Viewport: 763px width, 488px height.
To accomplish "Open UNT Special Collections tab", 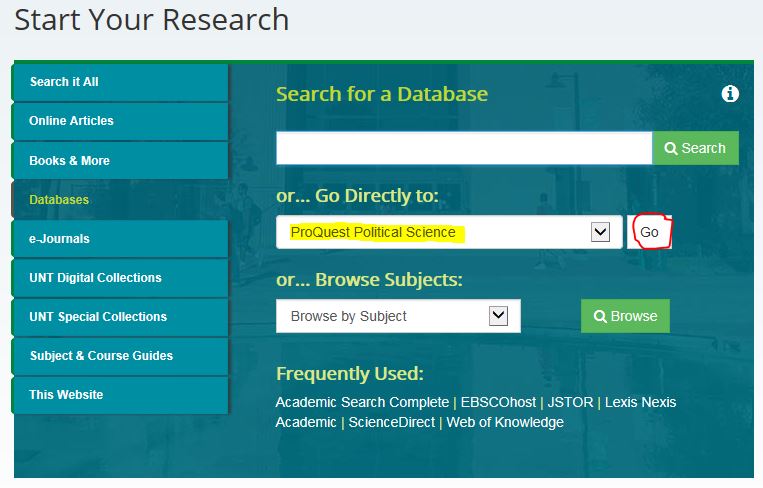I will (120, 317).
